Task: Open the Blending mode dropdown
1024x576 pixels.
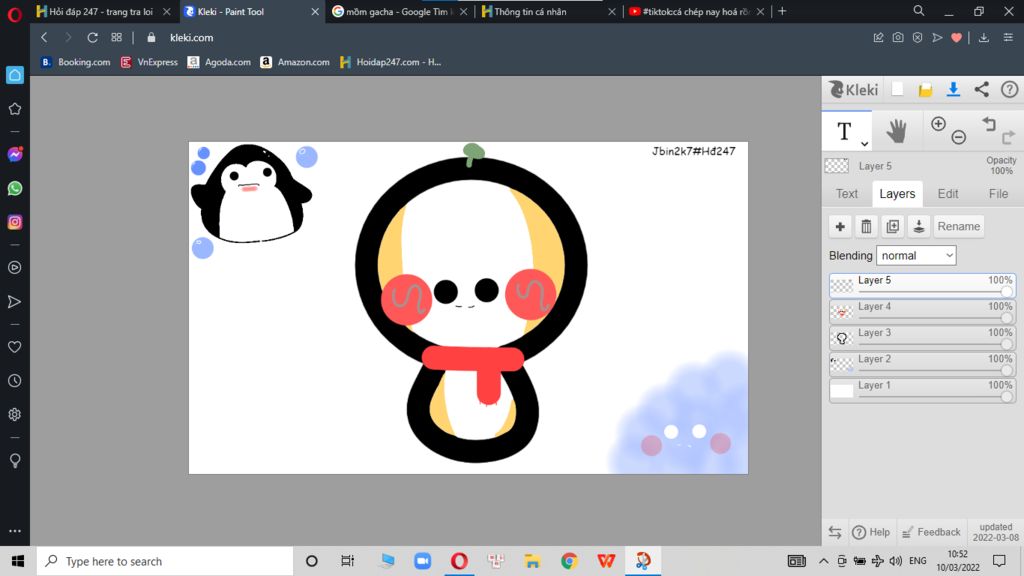Action: 916,255
